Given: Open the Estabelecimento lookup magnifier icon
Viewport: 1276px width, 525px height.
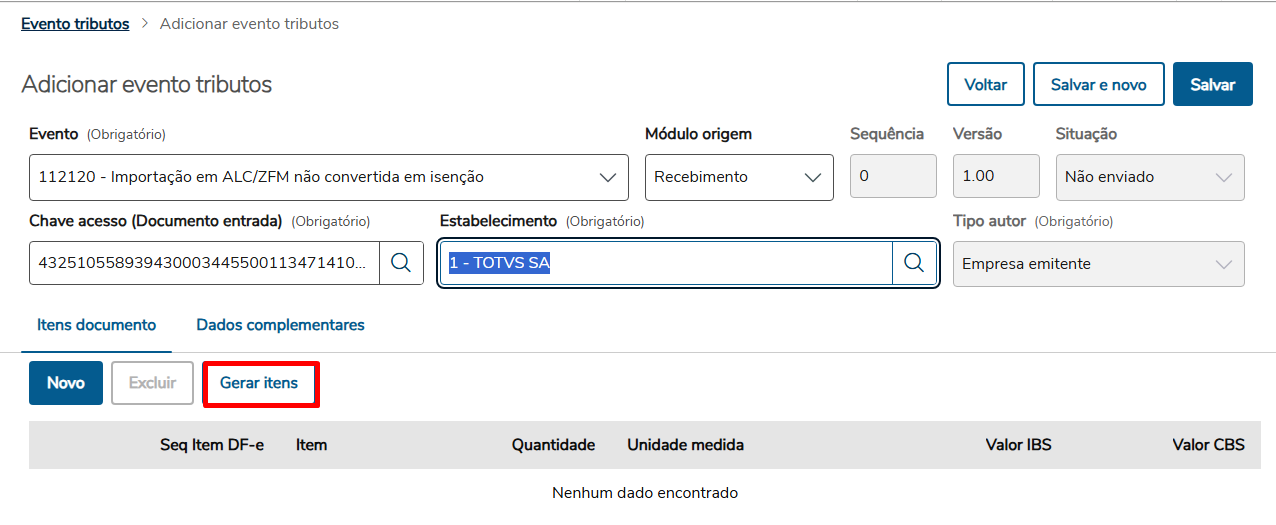Looking at the screenshot, I should point(914,263).
